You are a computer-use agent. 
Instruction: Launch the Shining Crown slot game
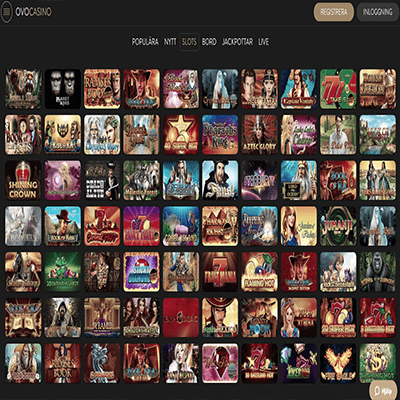point(23,180)
